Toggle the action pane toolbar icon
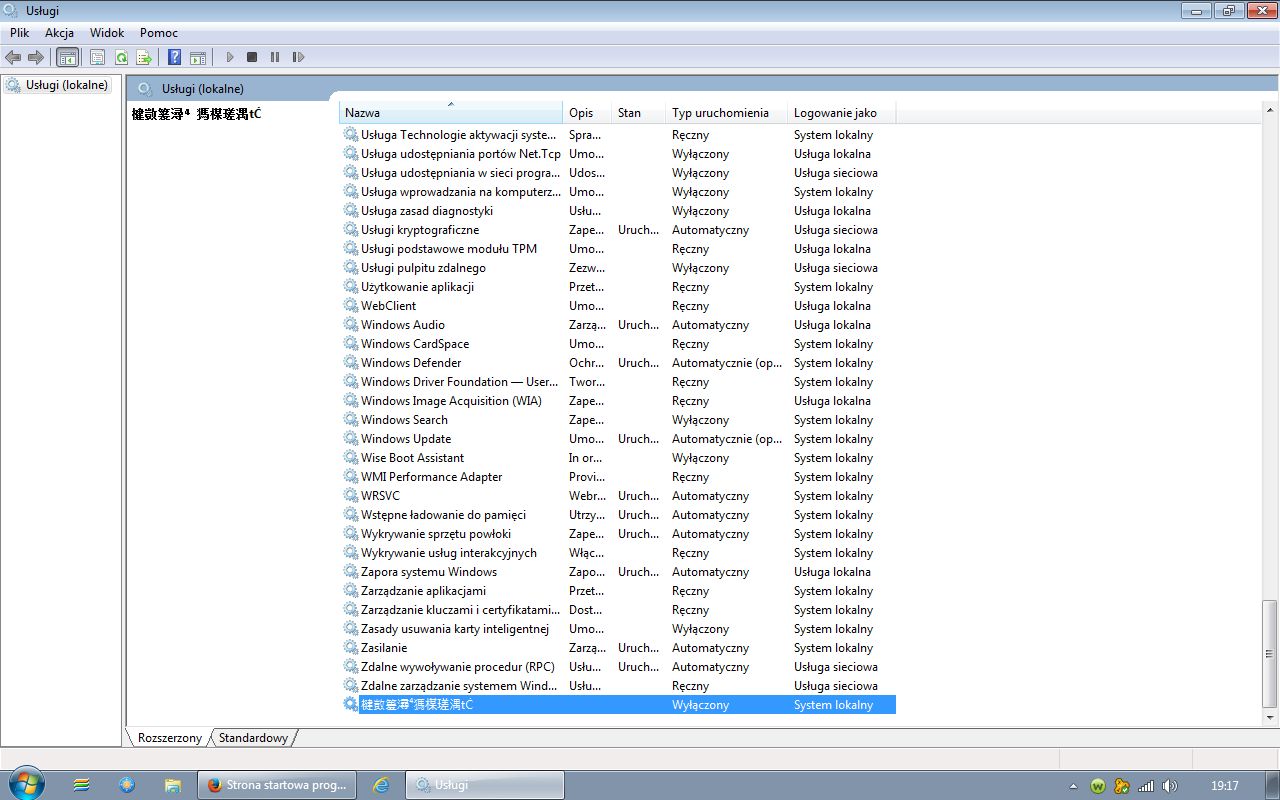The width and height of the screenshot is (1280, 800). pos(198,57)
